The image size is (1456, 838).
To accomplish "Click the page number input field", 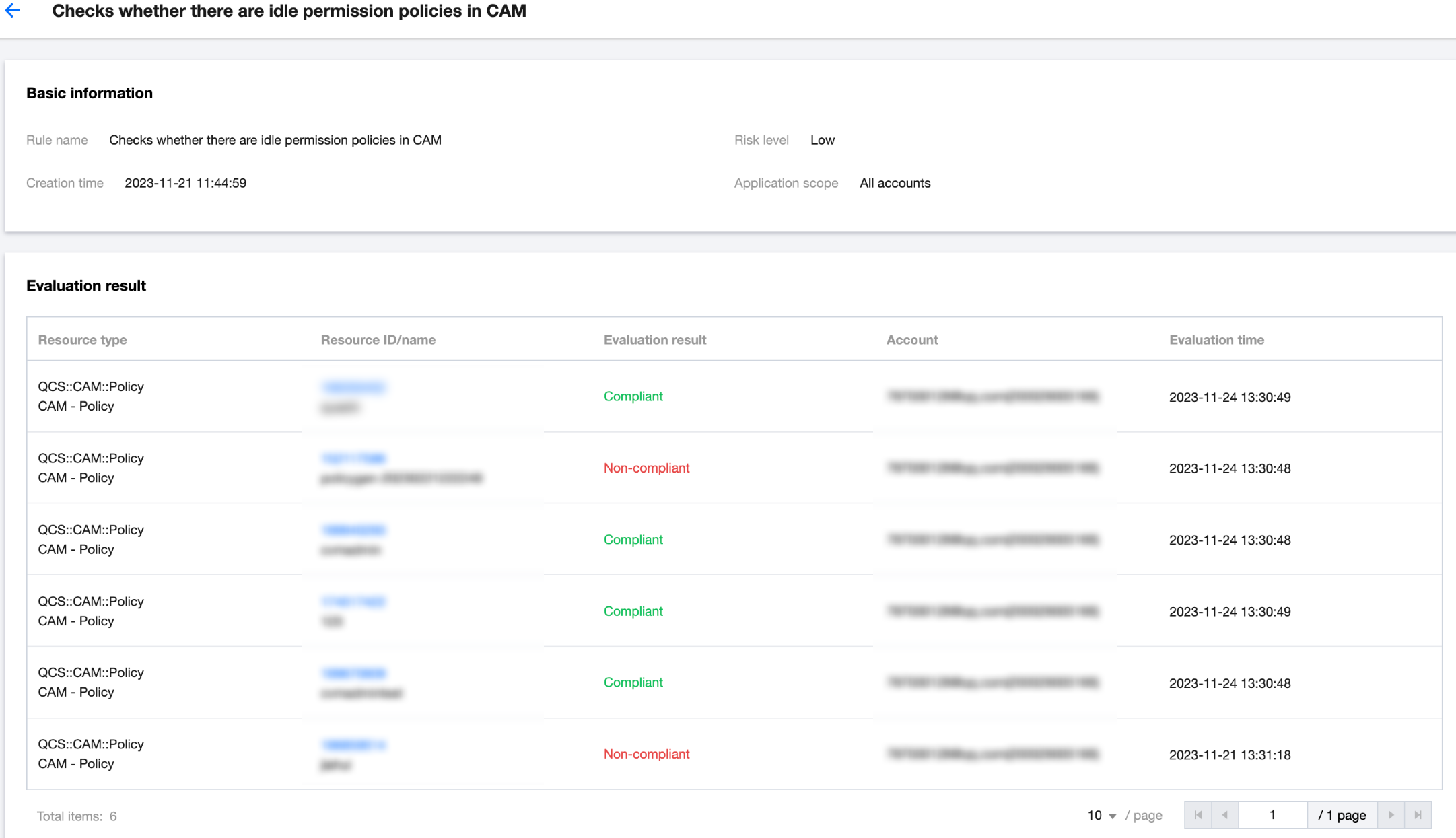I will (1272, 815).
